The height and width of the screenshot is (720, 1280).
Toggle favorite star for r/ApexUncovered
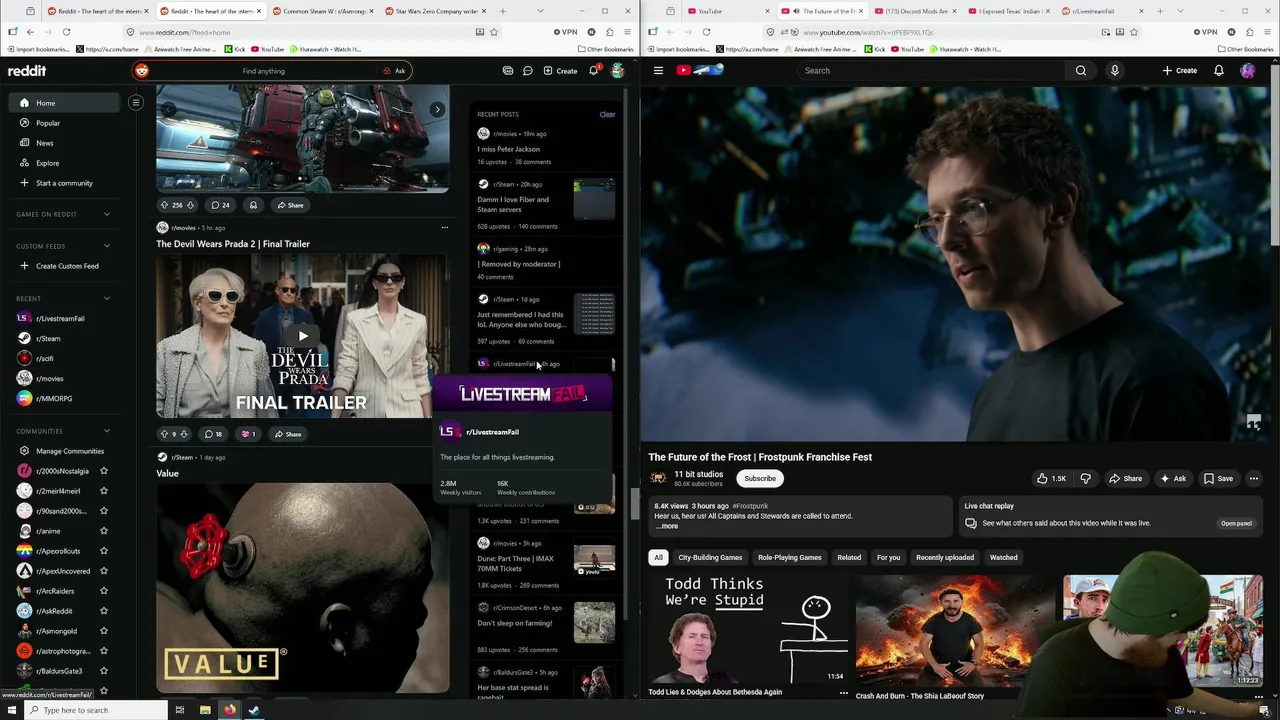coord(103,571)
